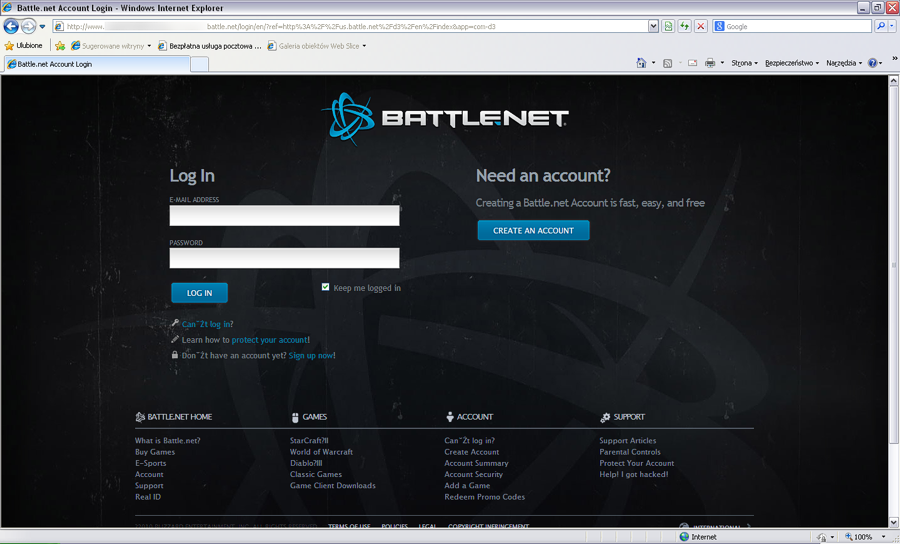Image resolution: width=900 pixels, height=544 pixels.
Task: Open Game Client Downloads link
Action: pos(333,485)
